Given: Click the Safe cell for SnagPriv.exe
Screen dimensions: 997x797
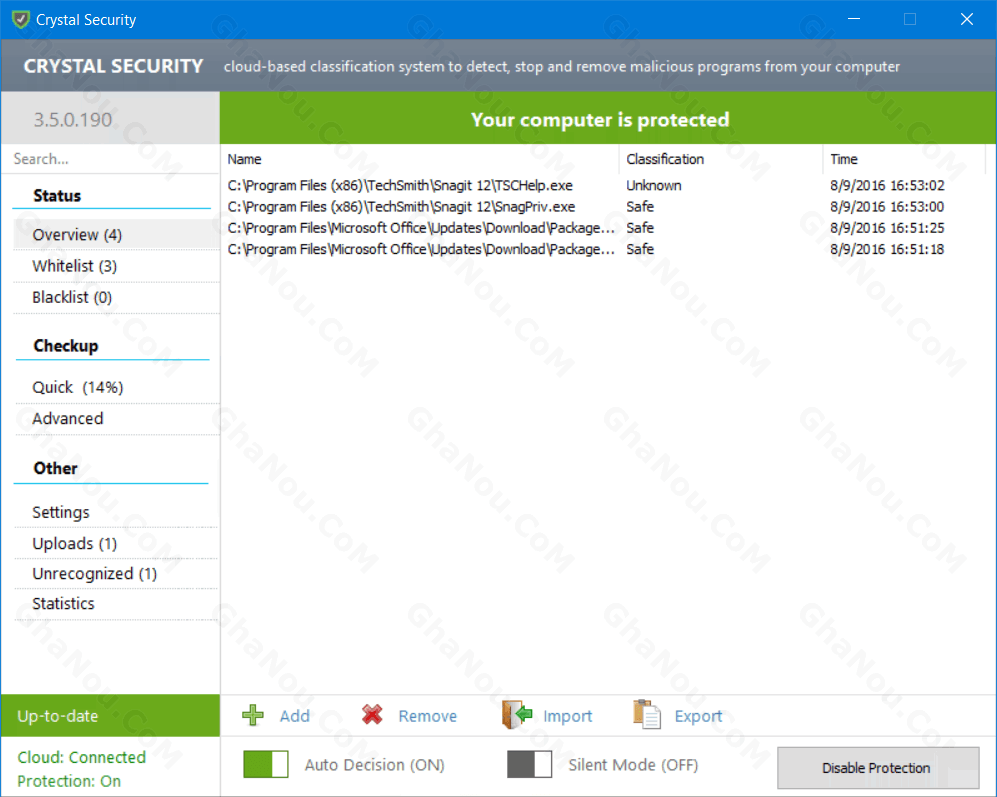Looking at the screenshot, I should tap(640, 207).
